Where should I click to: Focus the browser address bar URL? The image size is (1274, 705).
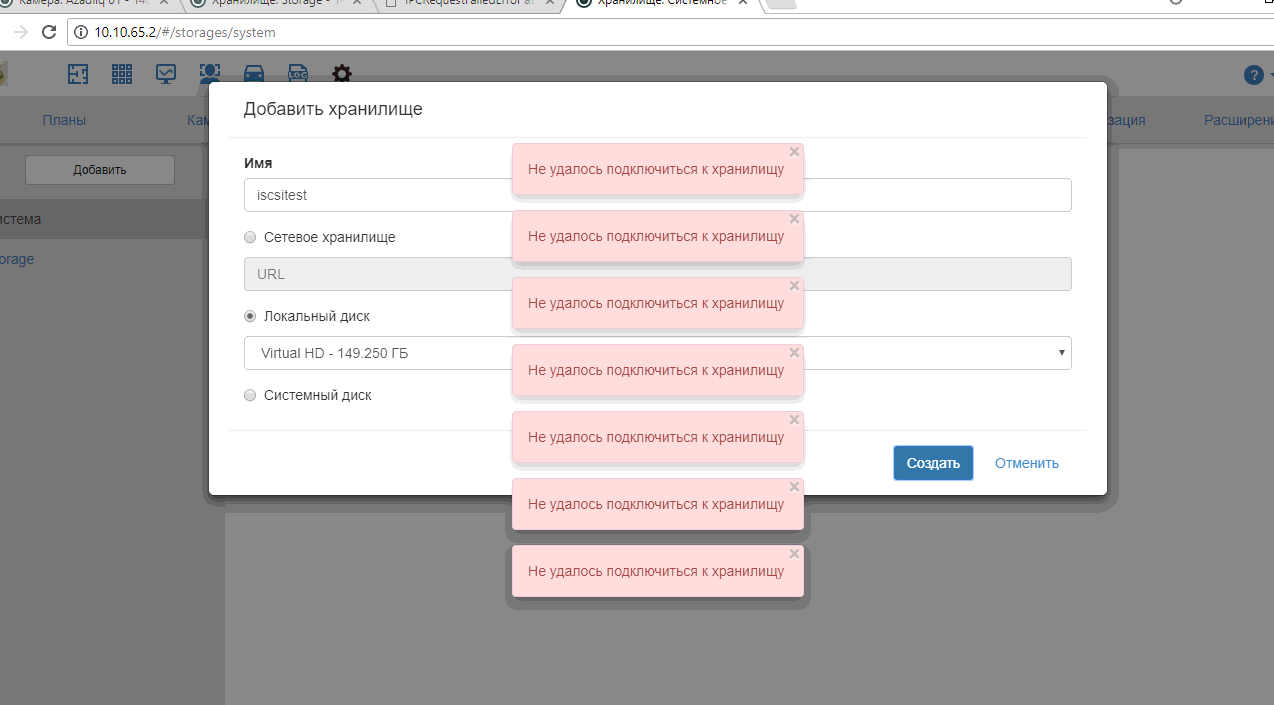click(185, 32)
